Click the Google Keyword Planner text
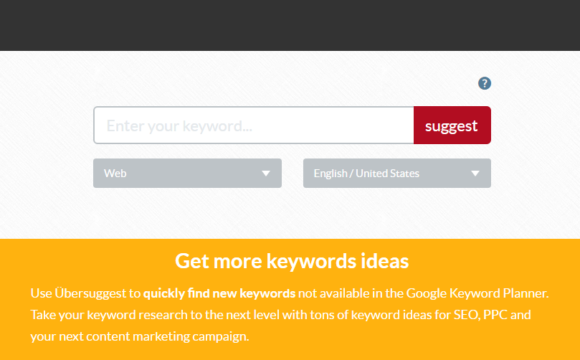Image resolution: width=580 pixels, height=360 pixels. click(476, 293)
